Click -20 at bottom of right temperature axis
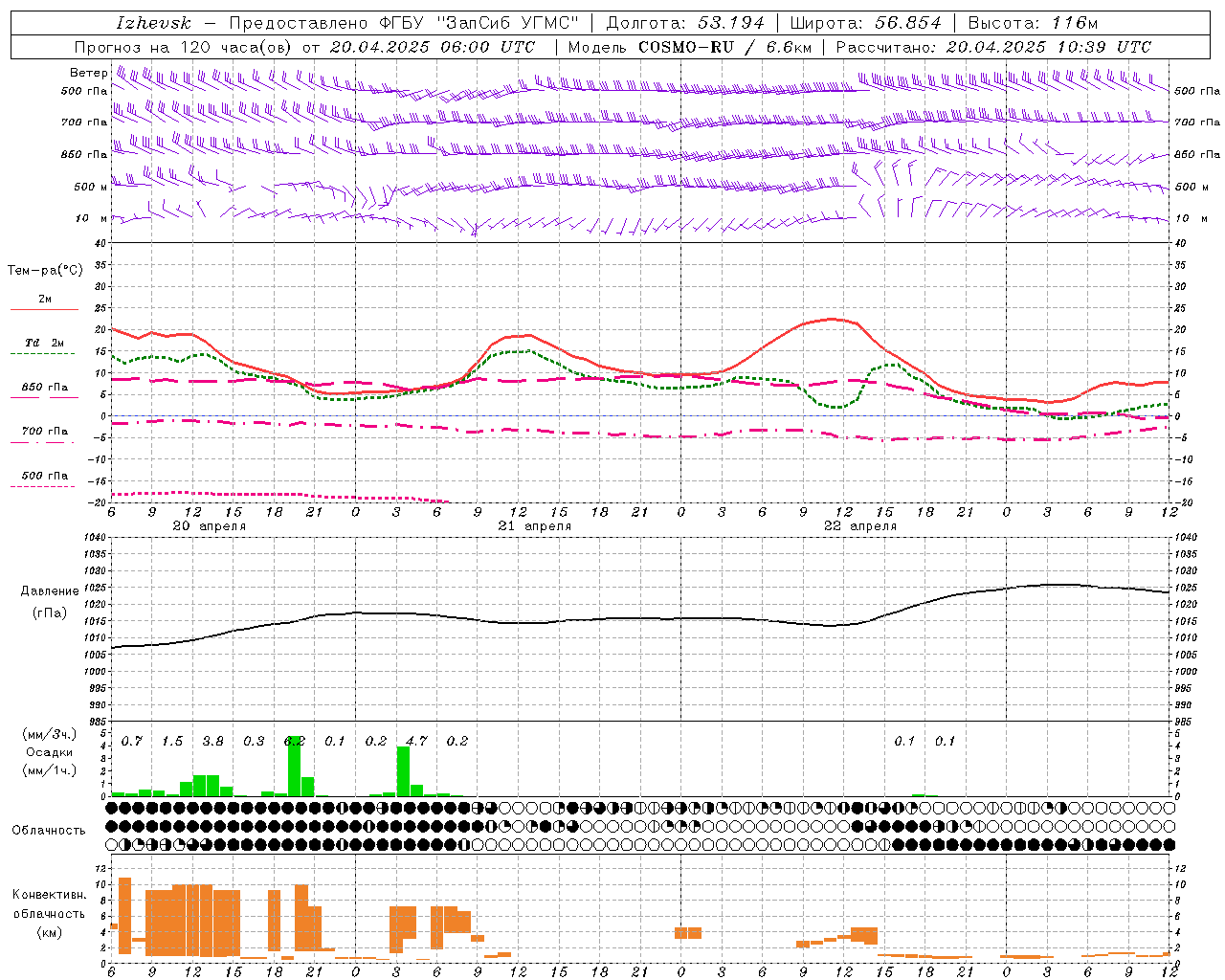Viewport: 1225px width, 980px height. coord(1183,502)
